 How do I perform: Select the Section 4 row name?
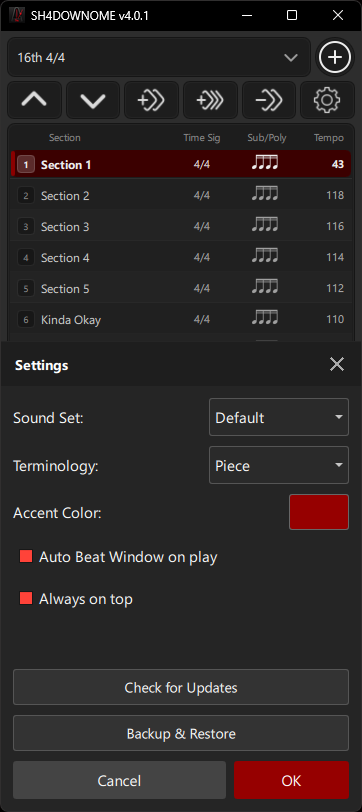(65, 257)
